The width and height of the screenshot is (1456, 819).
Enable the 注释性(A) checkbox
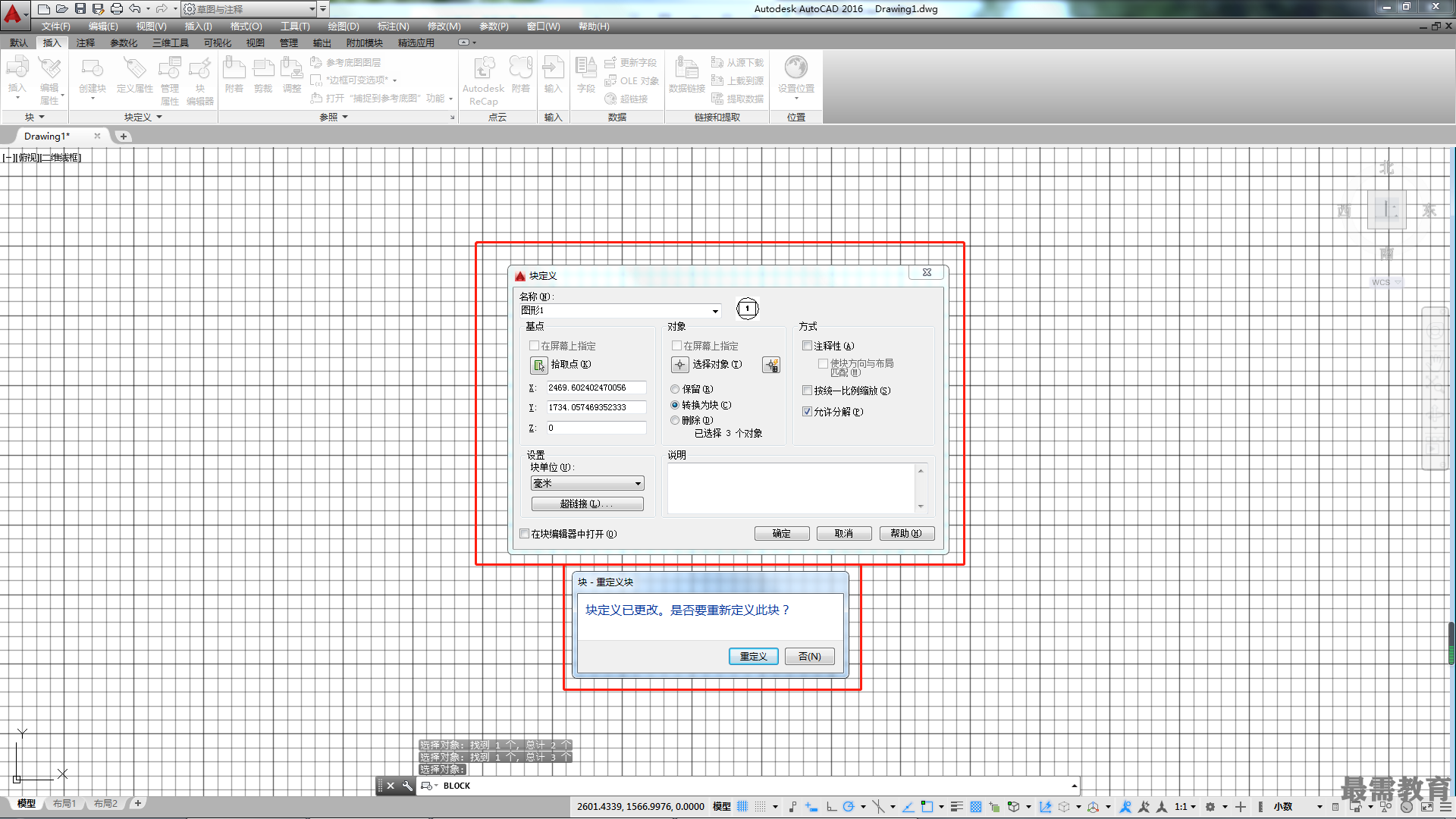tap(808, 346)
